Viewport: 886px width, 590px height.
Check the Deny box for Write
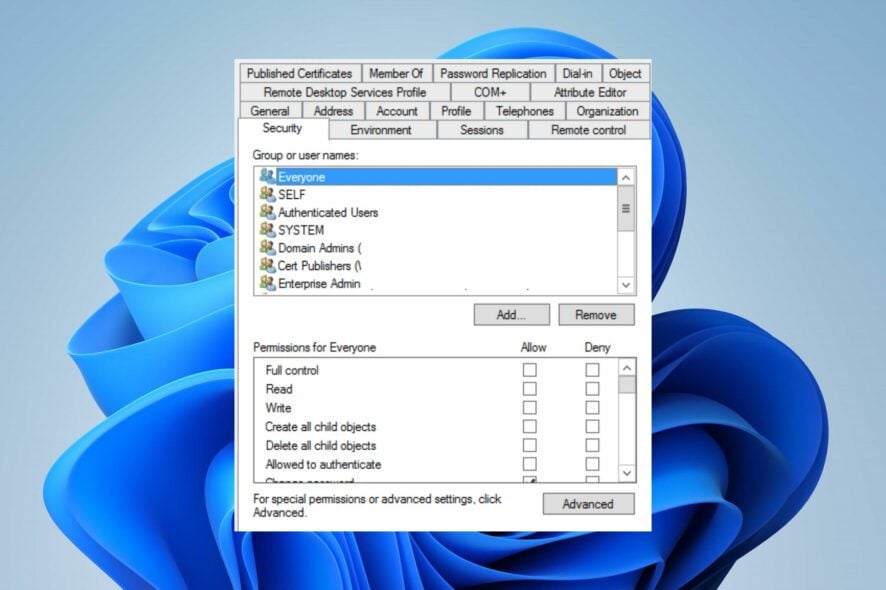592,407
